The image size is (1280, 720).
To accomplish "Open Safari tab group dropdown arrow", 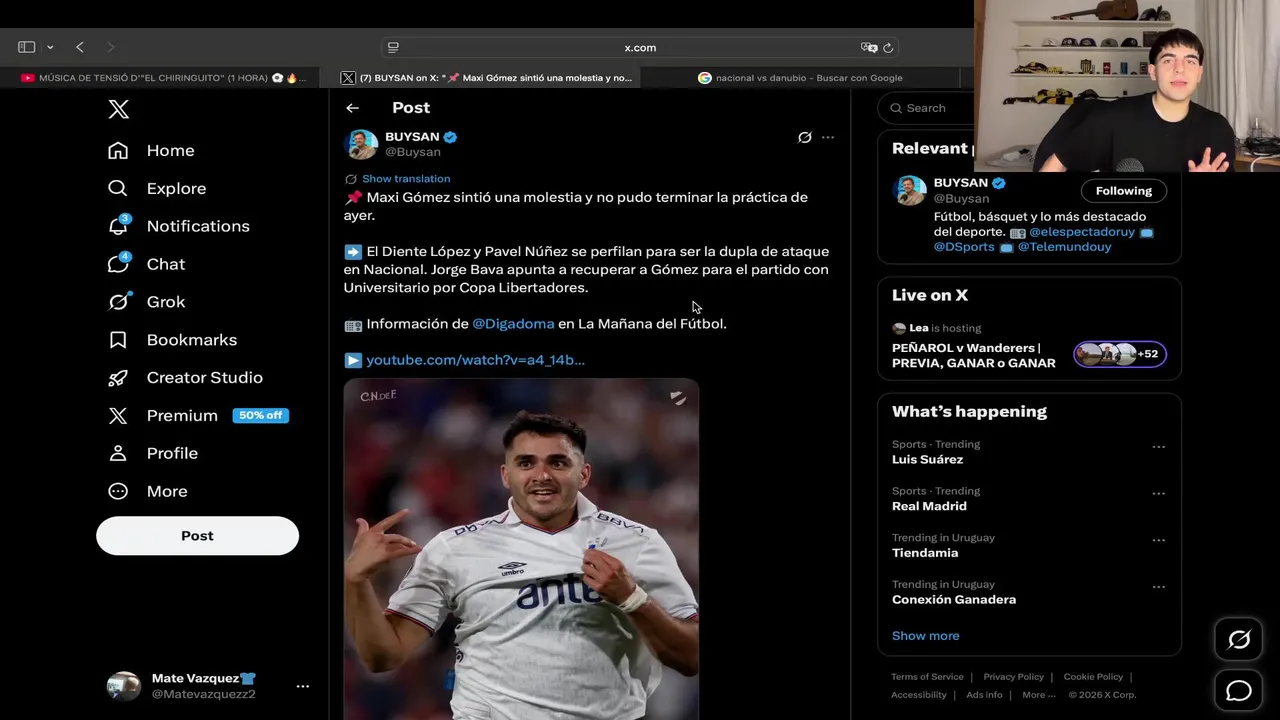I will (50, 47).
